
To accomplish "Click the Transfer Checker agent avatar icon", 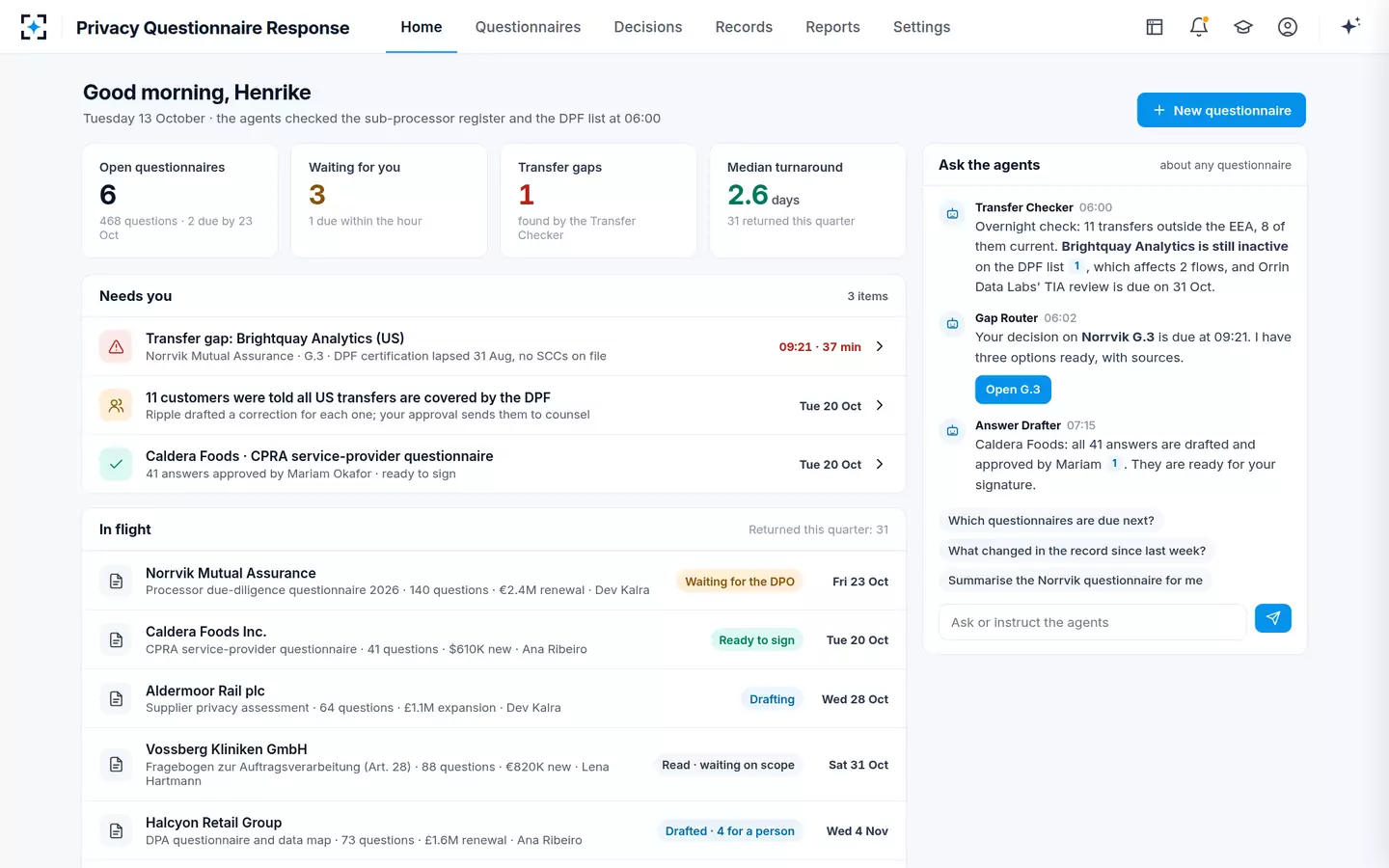I will [952, 213].
